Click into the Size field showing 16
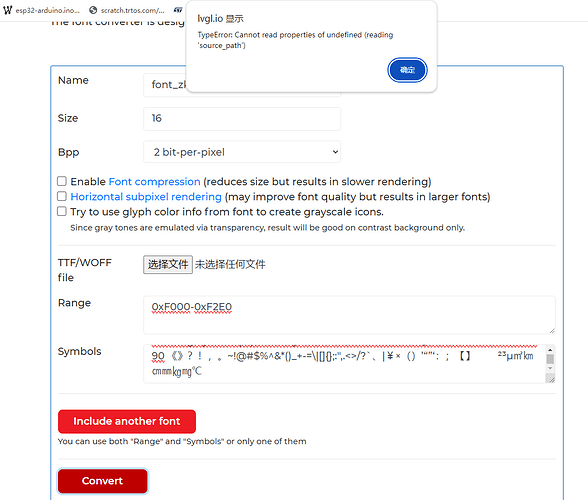 (242, 119)
